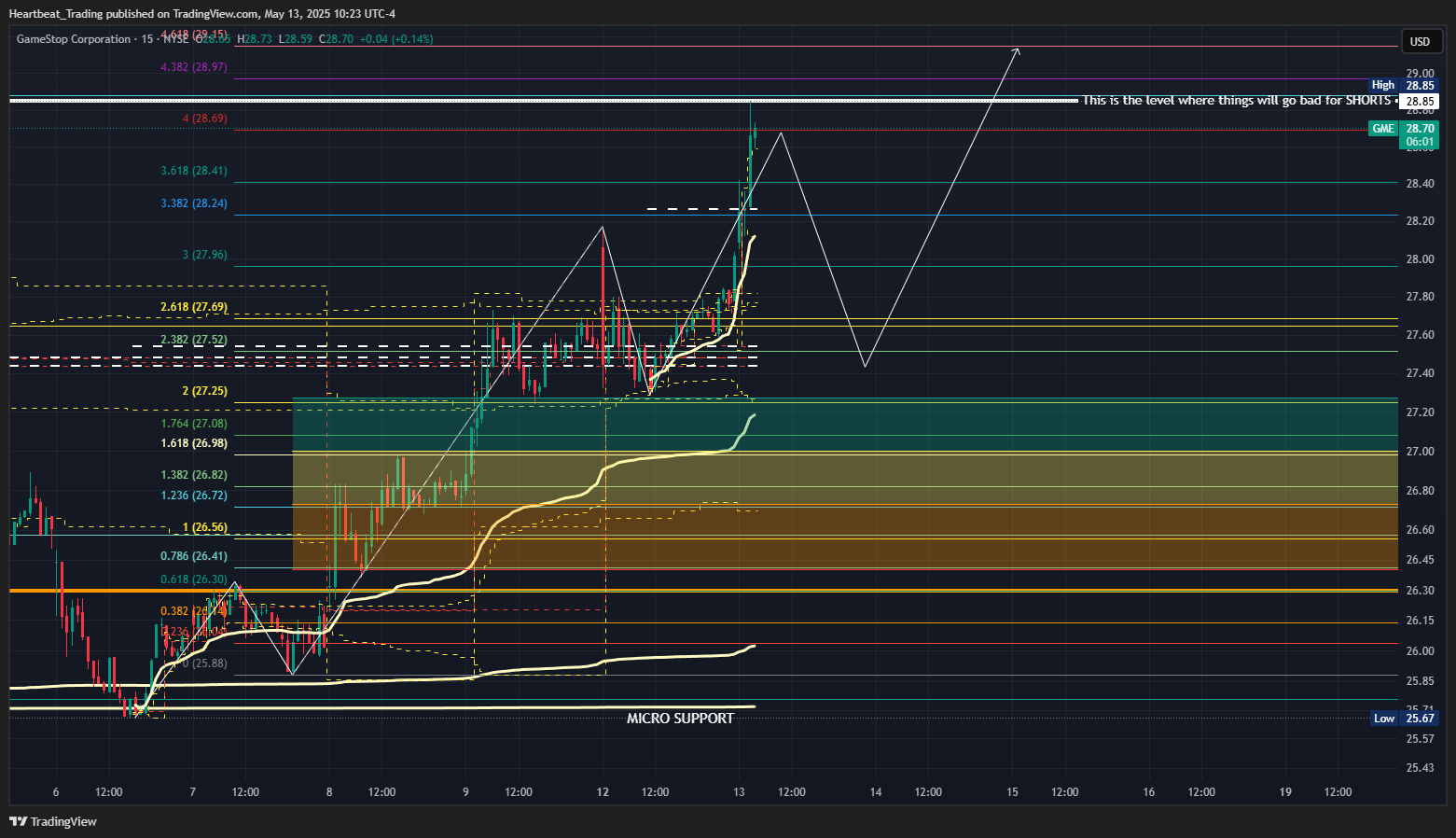The height and width of the screenshot is (838, 1456).
Task: Click the TradingView logo at bottom left
Action: [x=53, y=821]
